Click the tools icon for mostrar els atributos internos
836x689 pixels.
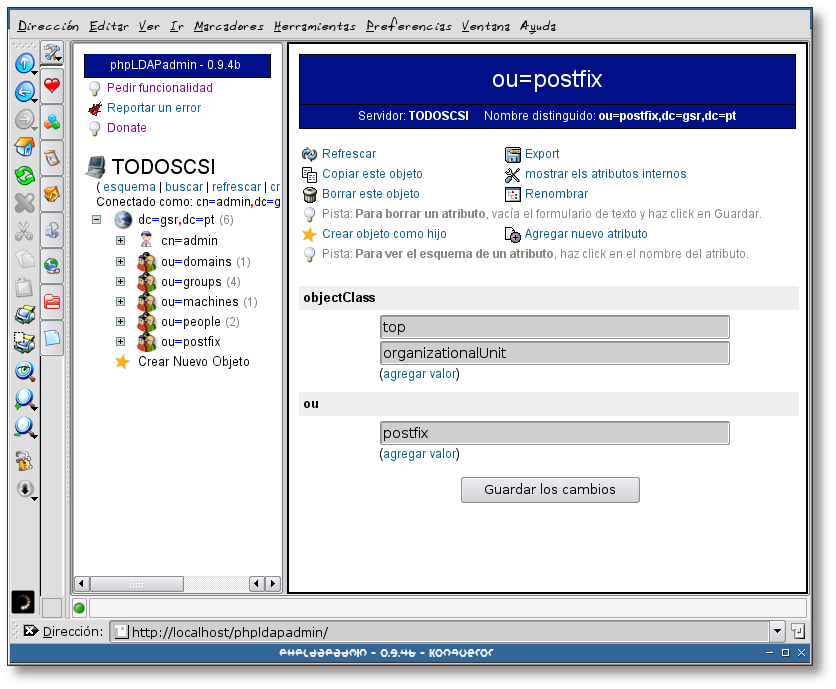coord(512,176)
